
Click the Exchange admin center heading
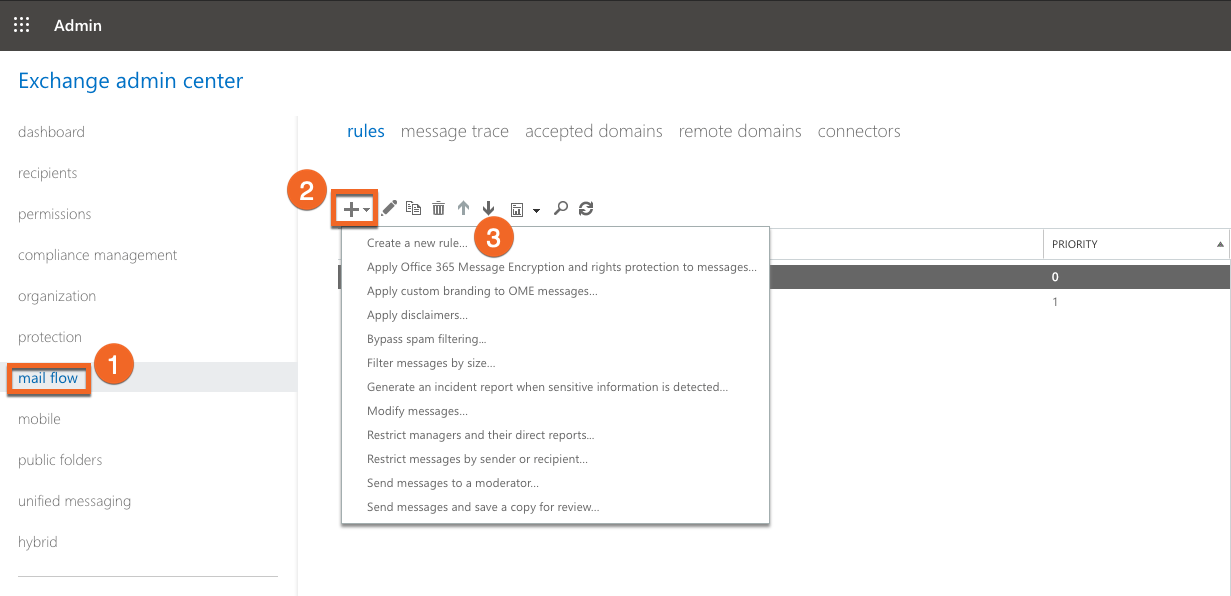point(131,81)
